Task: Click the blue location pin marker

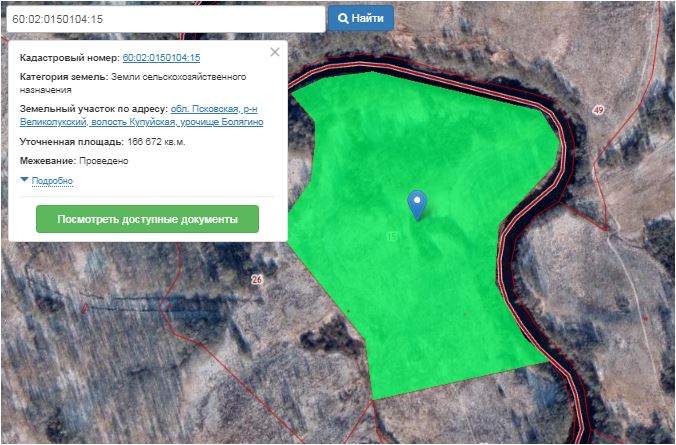Action: point(417,205)
